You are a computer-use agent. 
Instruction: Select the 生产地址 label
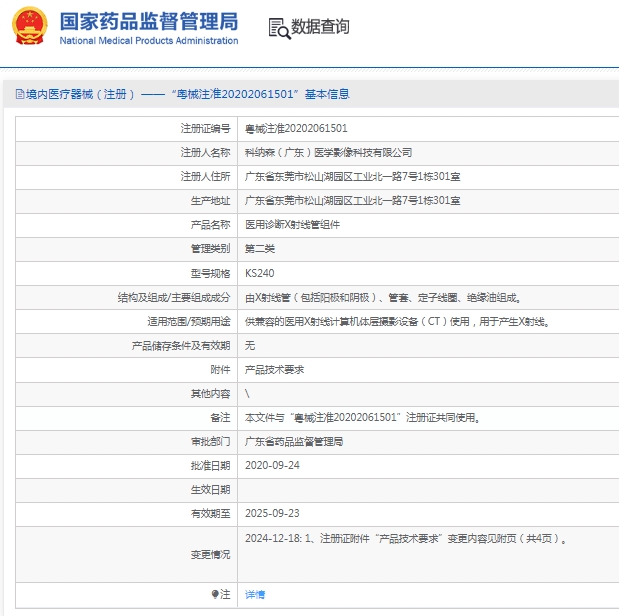point(210,201)
